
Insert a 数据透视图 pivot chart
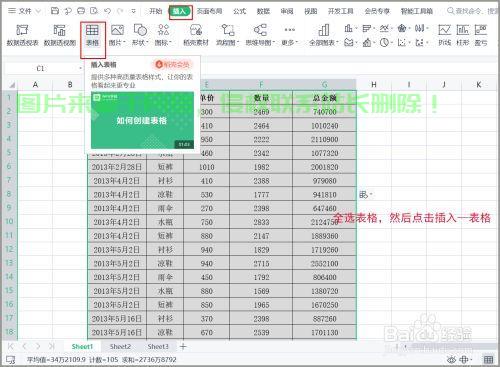click(x=60, y=35)
